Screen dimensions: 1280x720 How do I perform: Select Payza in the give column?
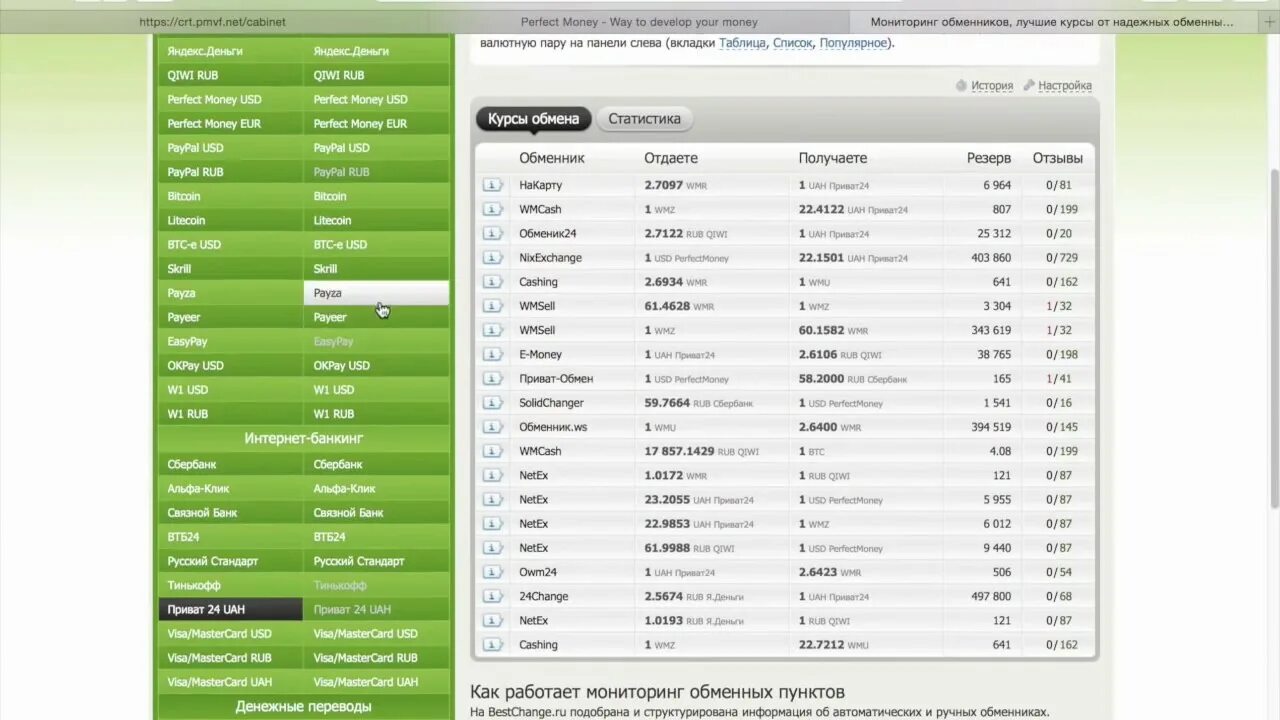click(x=230, y=293)
